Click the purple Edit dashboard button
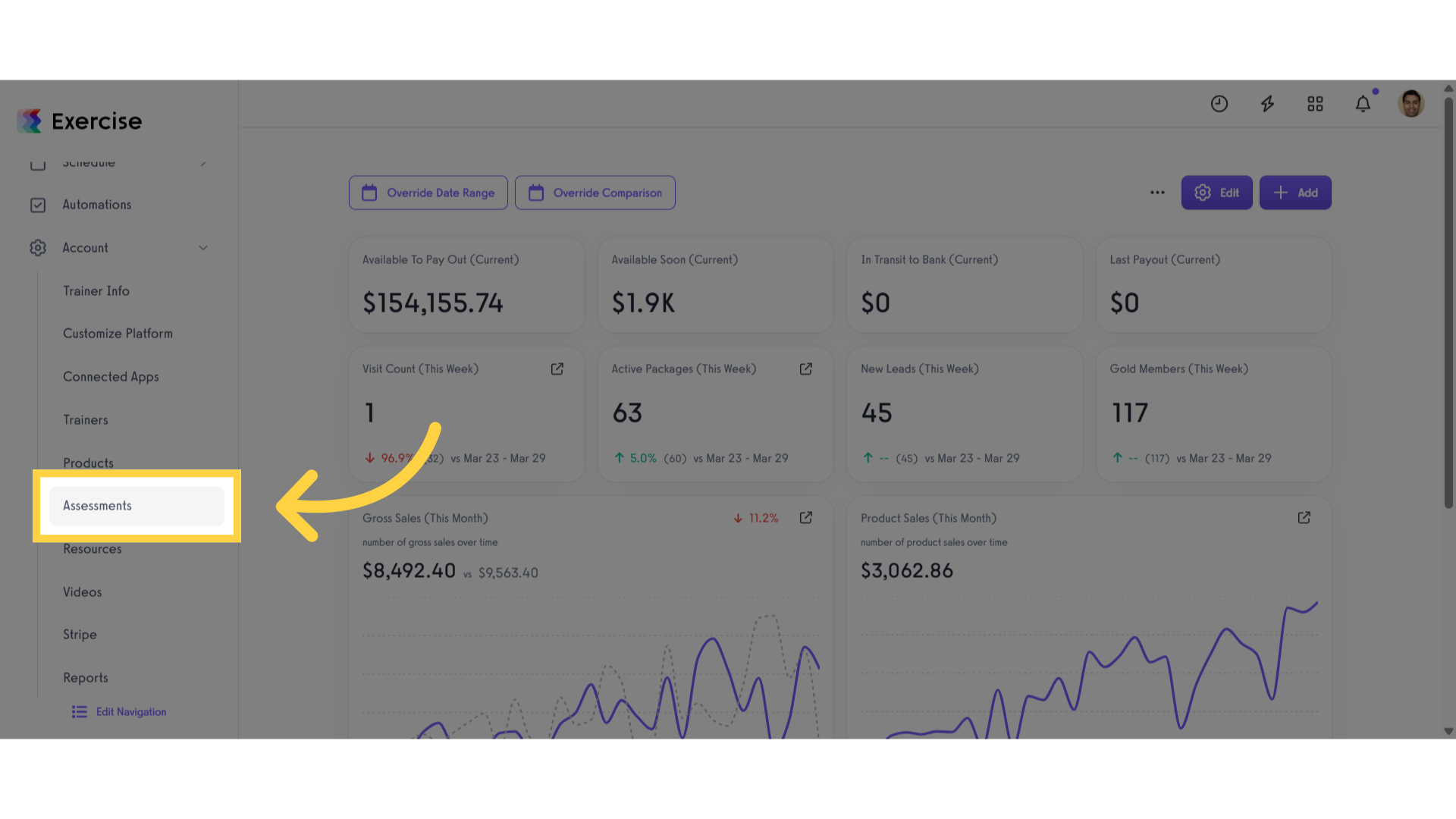The height and width of the screenshot is (819, 1456). [x=1216, y=193]
